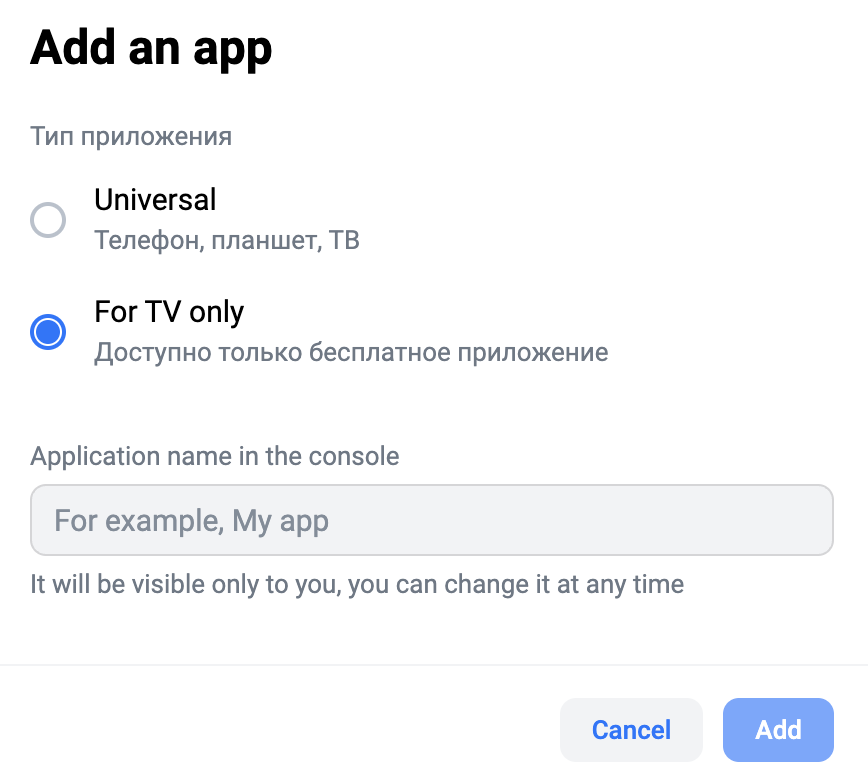Click the Телефон, планшет, ТВ description

[x=227, y=241]
